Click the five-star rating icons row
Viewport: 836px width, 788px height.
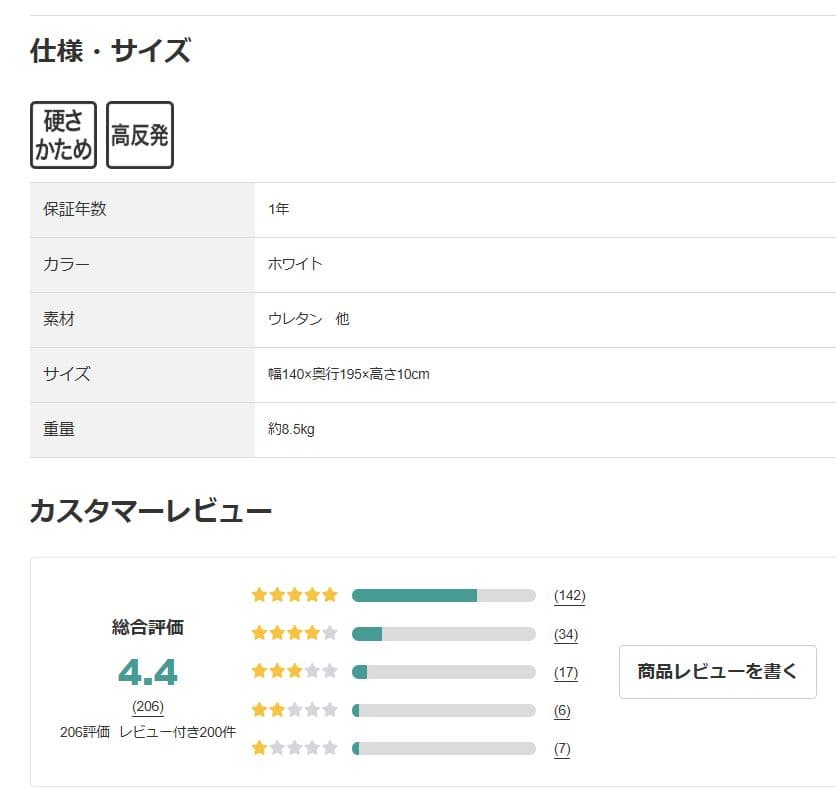pos(294,595)
